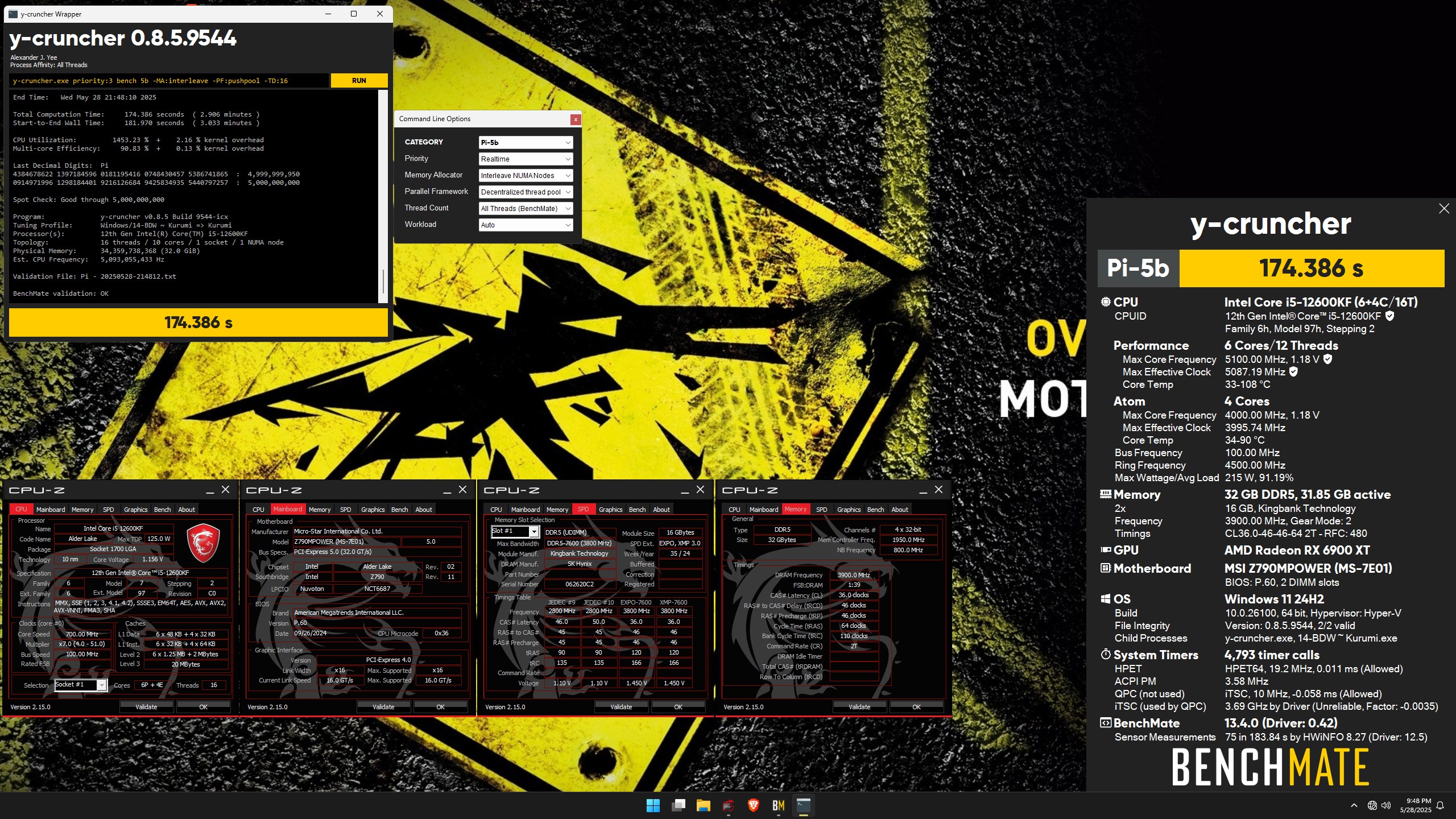Open the Memory Allocator dropdown
Screen dimensions: 1456x819
pyautogui.click(x=526, y=176)
